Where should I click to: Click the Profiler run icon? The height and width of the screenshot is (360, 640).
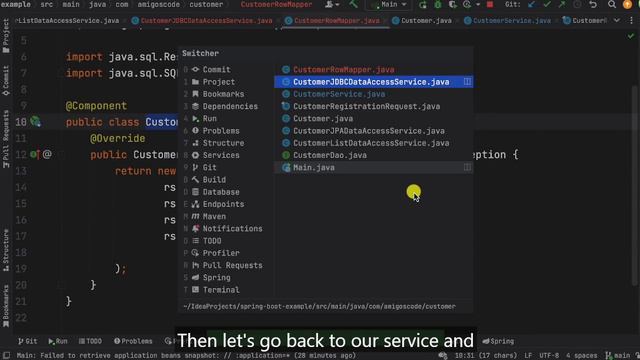pos(467,4)
